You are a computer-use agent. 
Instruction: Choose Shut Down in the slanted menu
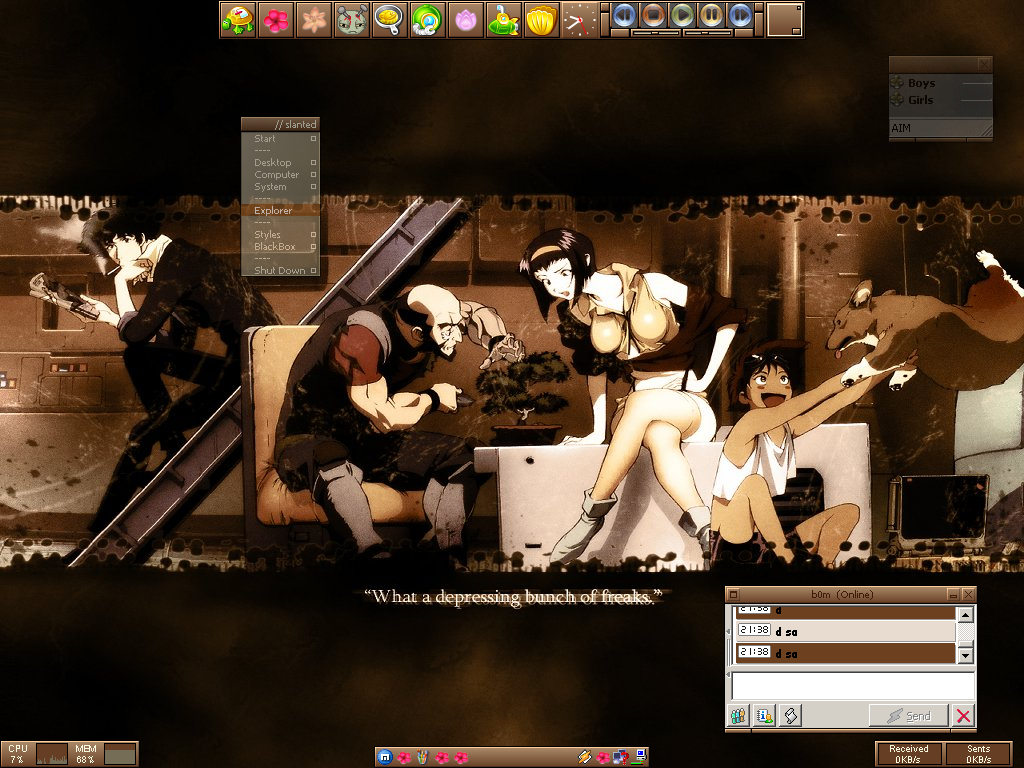click(279, 271)
